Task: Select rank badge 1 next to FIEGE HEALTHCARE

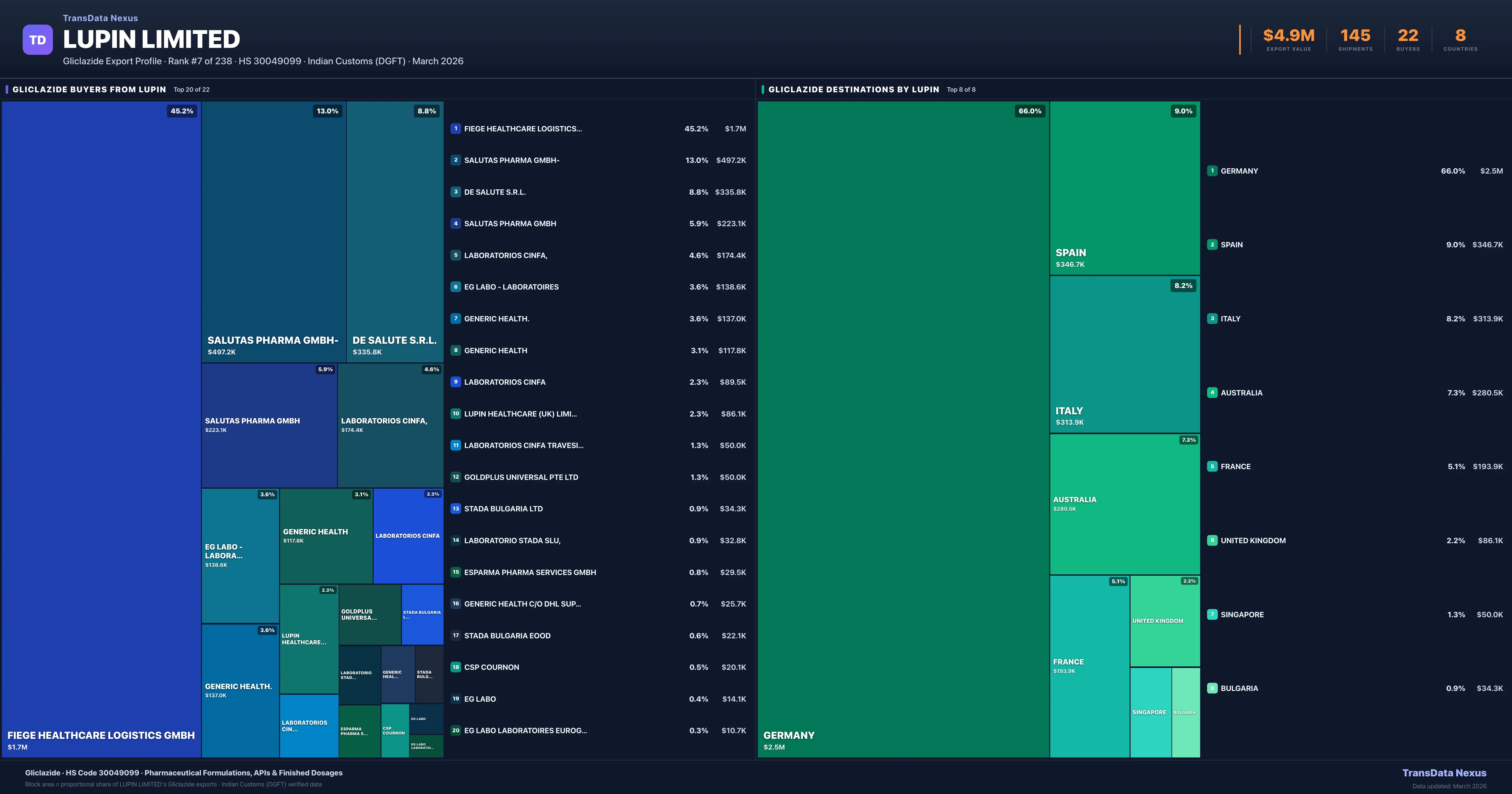Action: tap(455, 129)
